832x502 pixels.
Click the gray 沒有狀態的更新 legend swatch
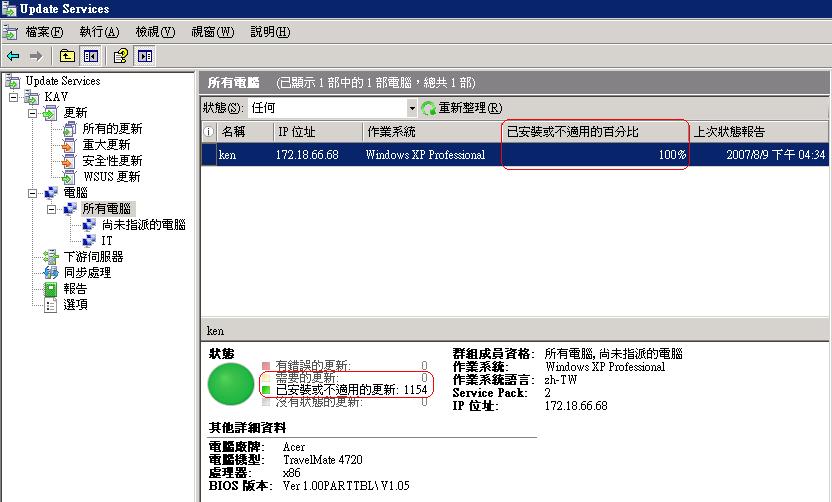(x=266, y=402)
